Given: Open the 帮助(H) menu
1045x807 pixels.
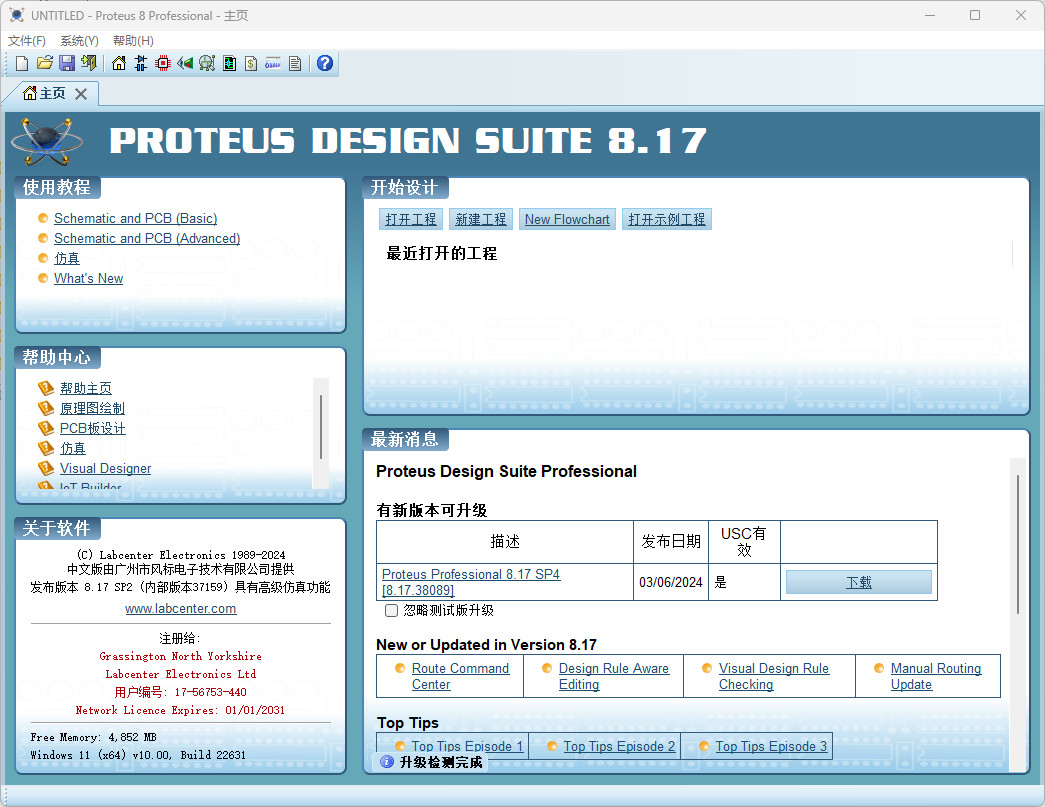Looking at the screenshot, I should [133, 41].
